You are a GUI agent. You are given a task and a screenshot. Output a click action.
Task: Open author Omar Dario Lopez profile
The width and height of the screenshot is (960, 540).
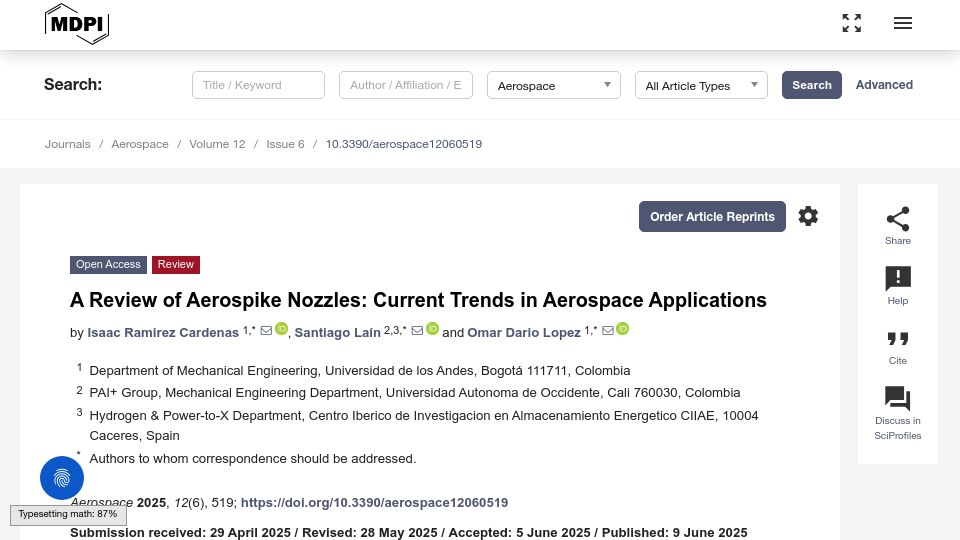click(524, 332)
